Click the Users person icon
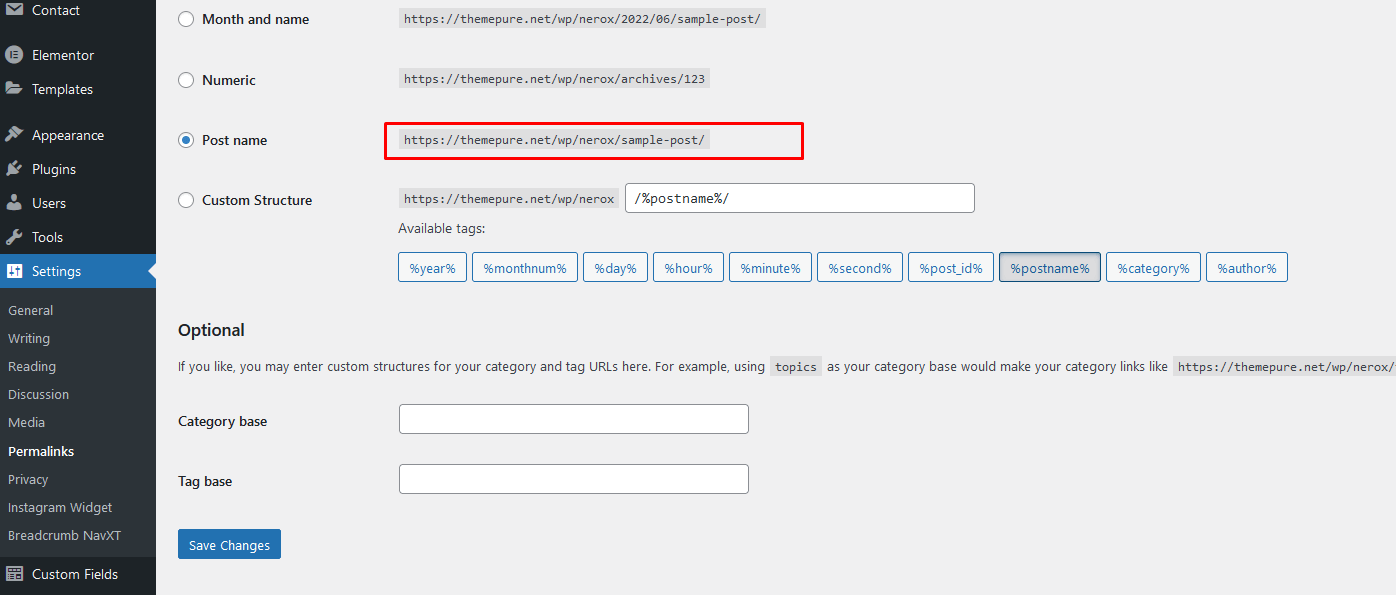The height and width of the screenshot is (595, 1396). click(x=14, y=203)
